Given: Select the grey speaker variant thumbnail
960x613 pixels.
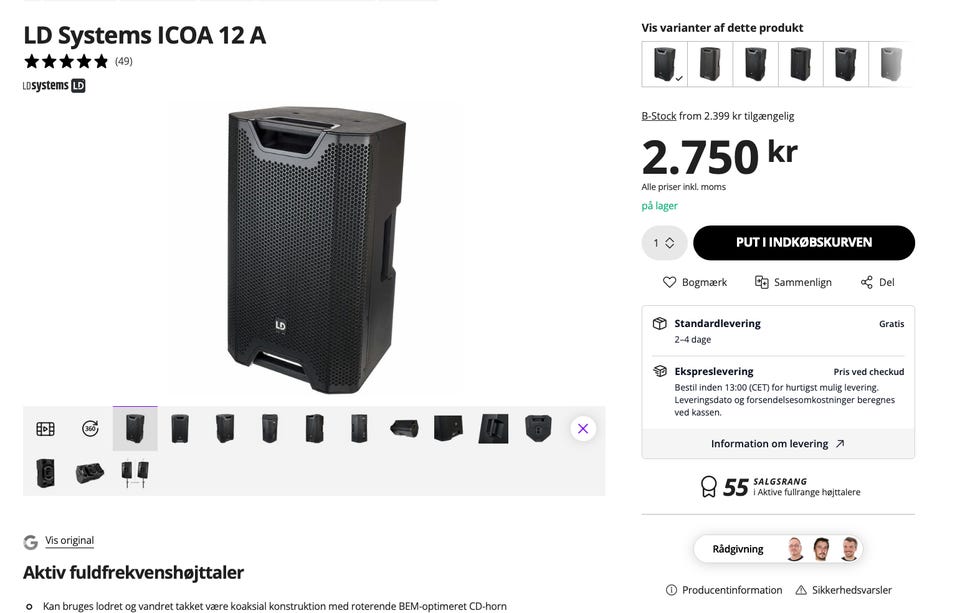Looking at the screenshot, I should [x=891, y=64].
